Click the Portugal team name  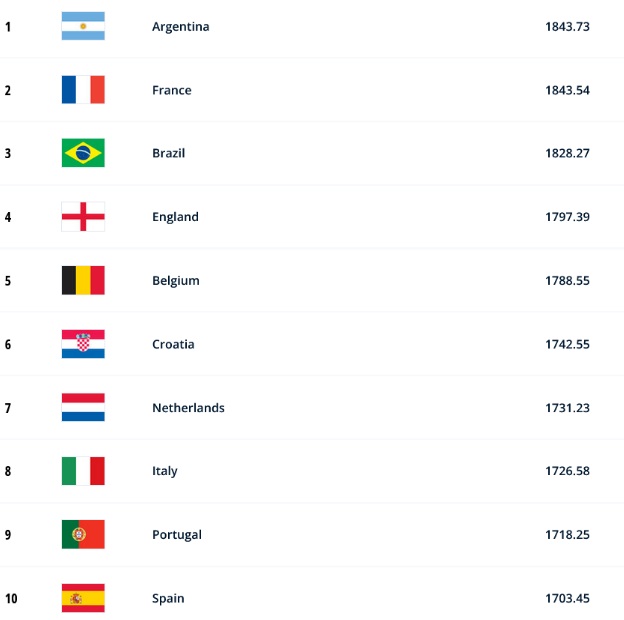coord(177,534)
